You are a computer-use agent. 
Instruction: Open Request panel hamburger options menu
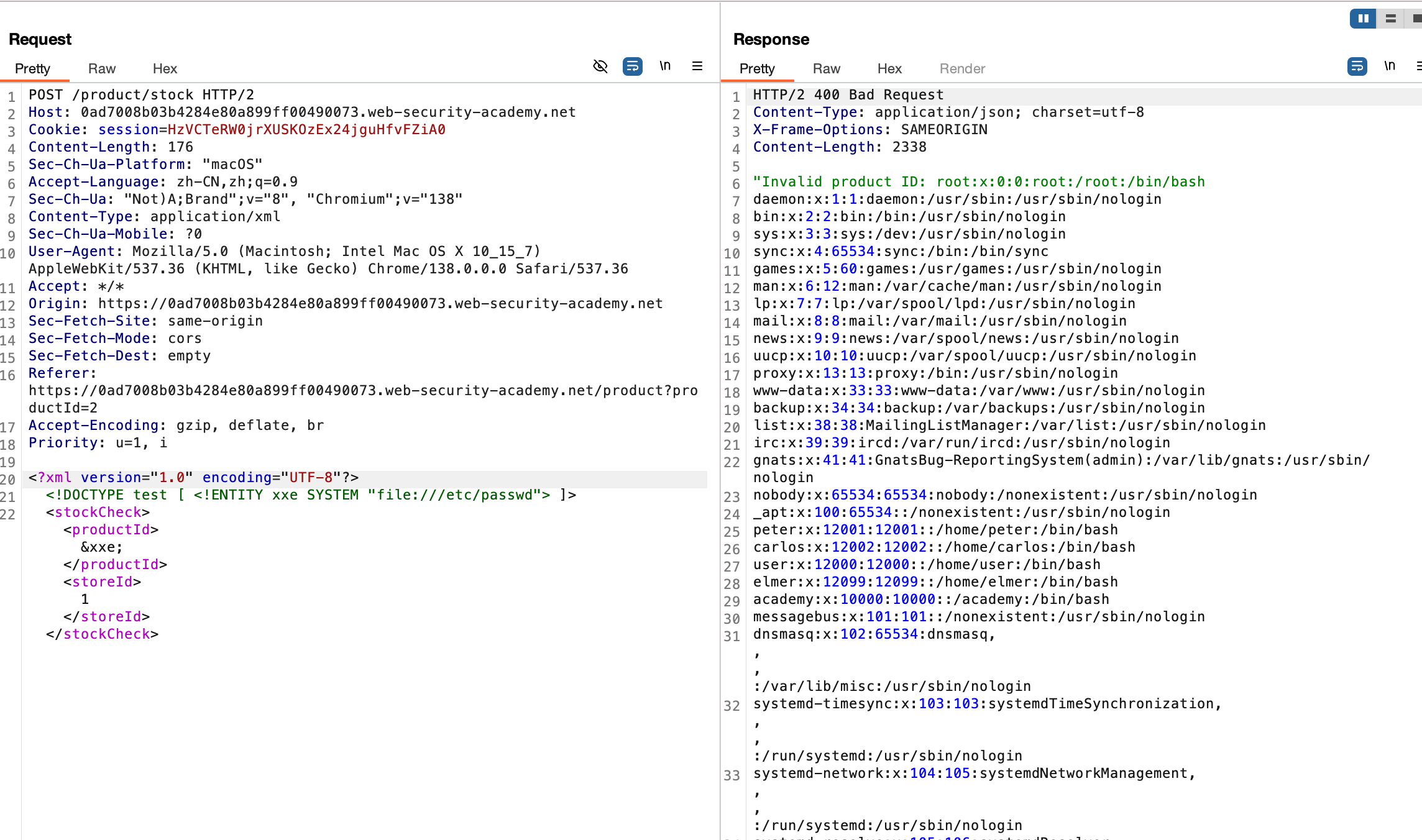697,66
